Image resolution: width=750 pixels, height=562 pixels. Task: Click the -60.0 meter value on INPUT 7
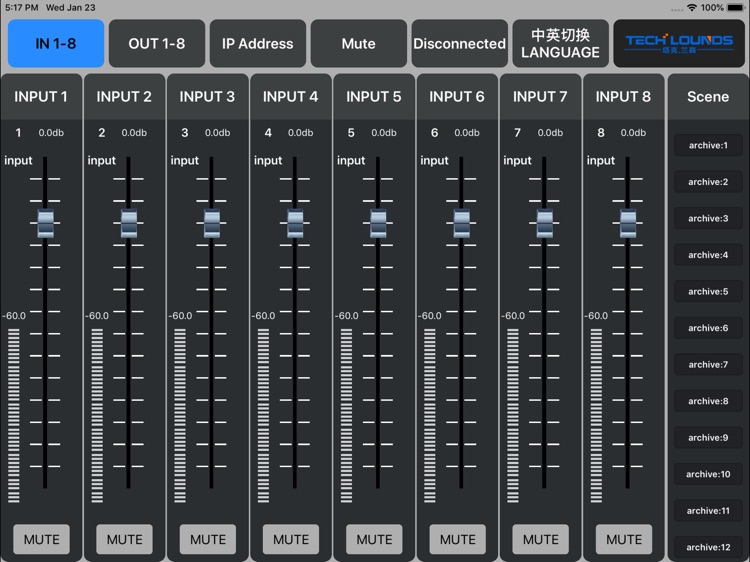513,316
